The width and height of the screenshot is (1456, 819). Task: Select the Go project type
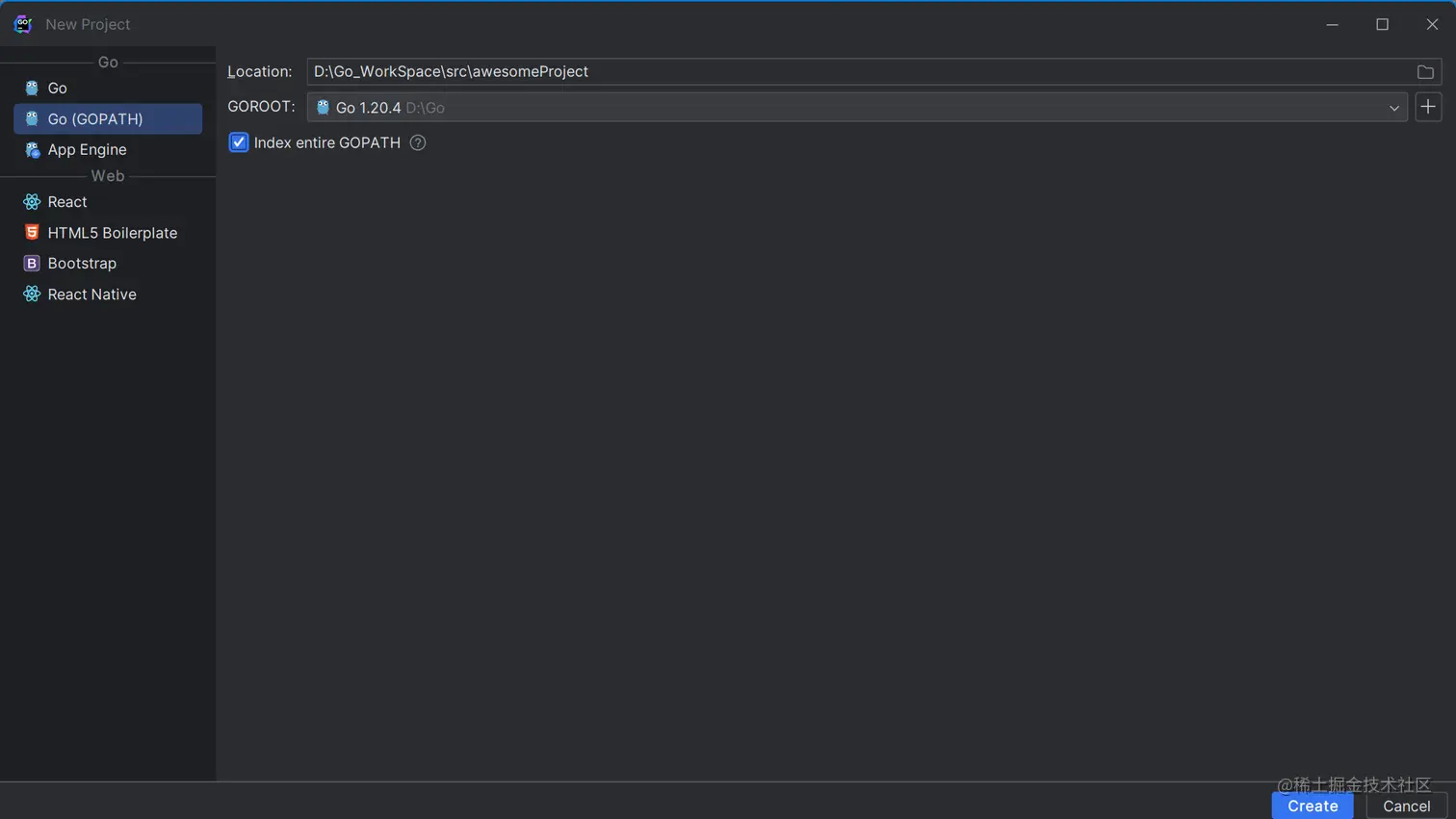[108, 88]
